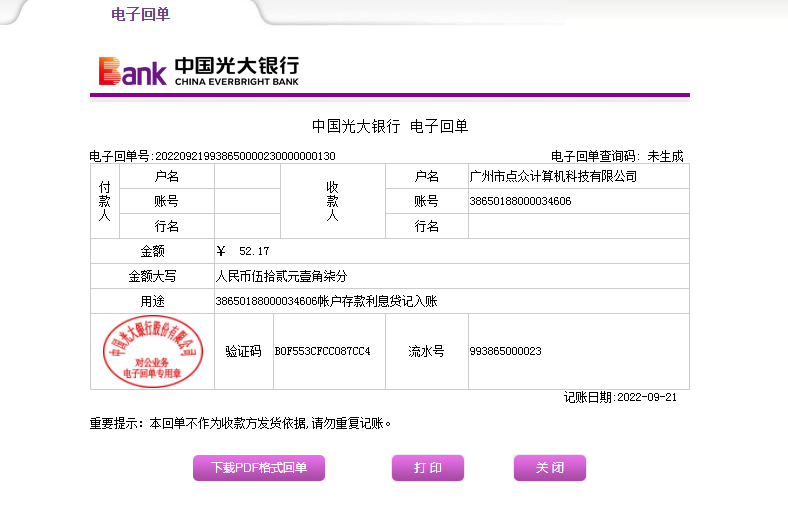This screenshot has width=788, height=514.
Task: Click the posting date 2022-09-21
Action: pyautogui.click(x=647, y=397)
